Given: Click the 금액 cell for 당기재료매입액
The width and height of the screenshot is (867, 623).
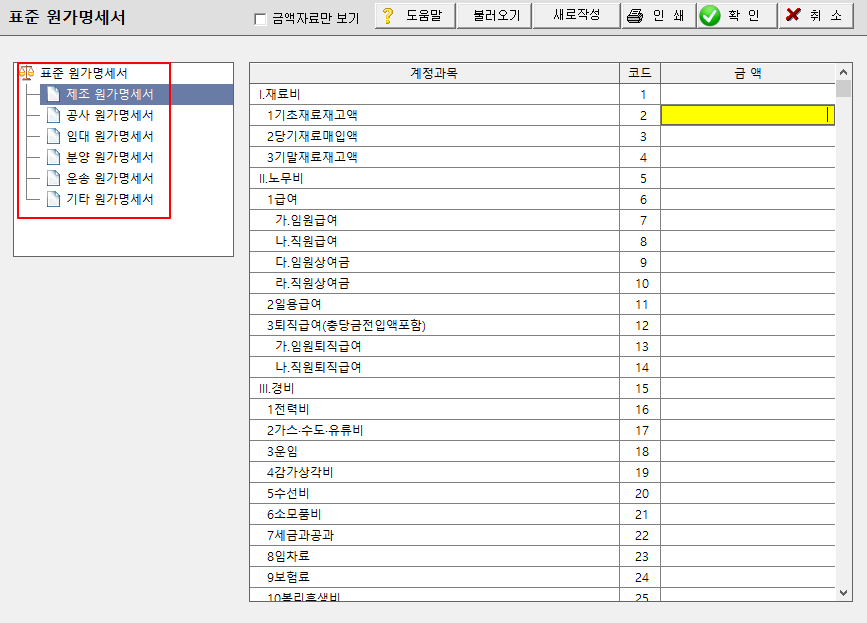Looking at the screenshot, I should [748, 136].
